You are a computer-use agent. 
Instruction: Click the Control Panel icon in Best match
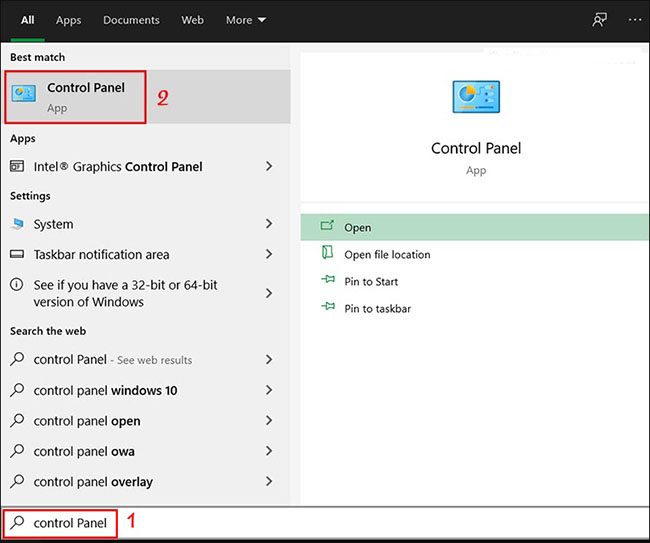point(24,93)
